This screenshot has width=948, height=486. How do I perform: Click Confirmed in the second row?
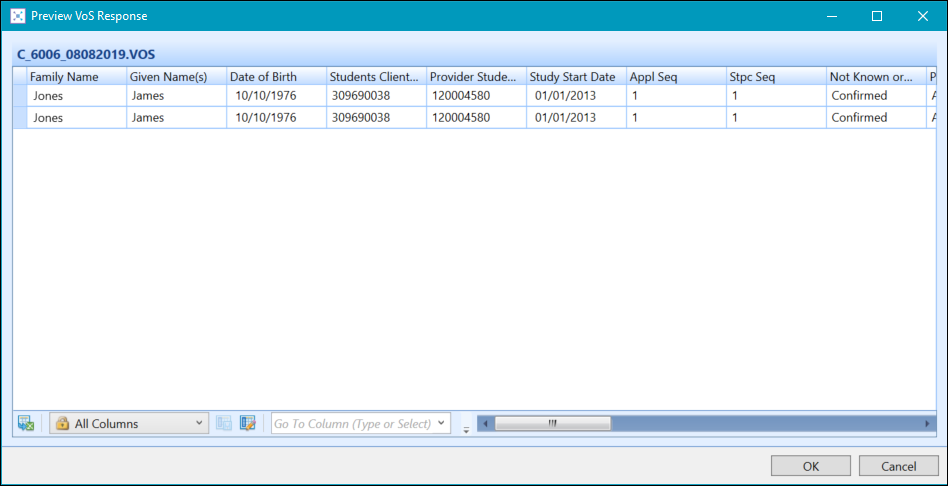859,118
